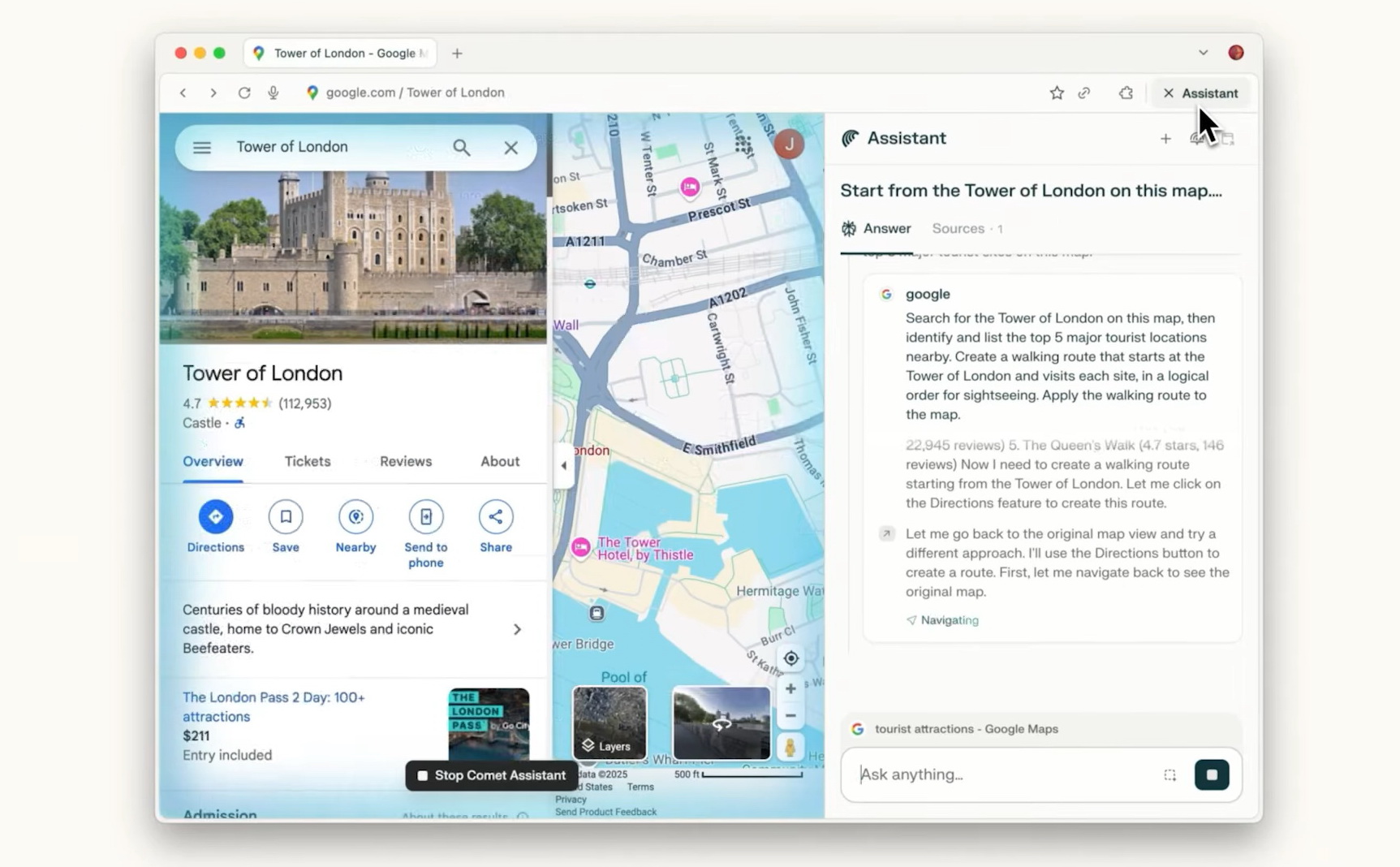
Task: Collapse the side panel arrow
Action: pos(564,465)
